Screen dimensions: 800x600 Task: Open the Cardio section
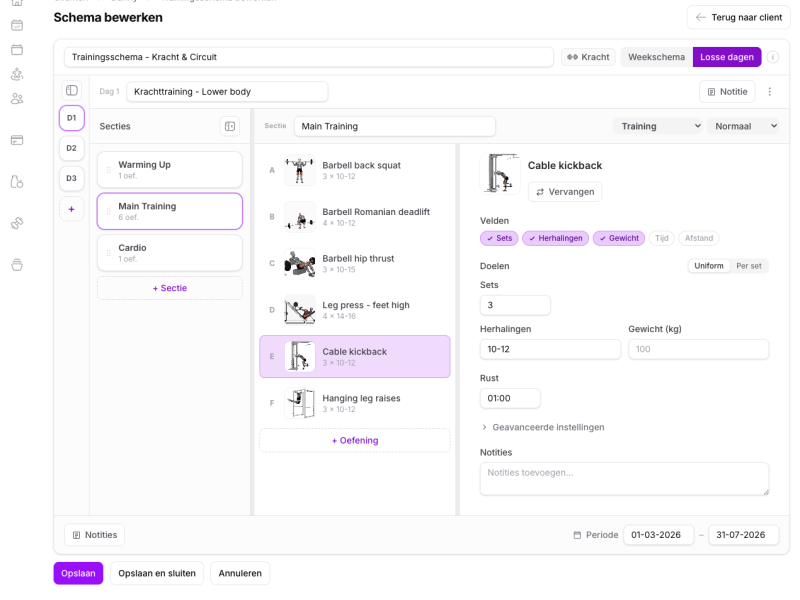(170, 253)
